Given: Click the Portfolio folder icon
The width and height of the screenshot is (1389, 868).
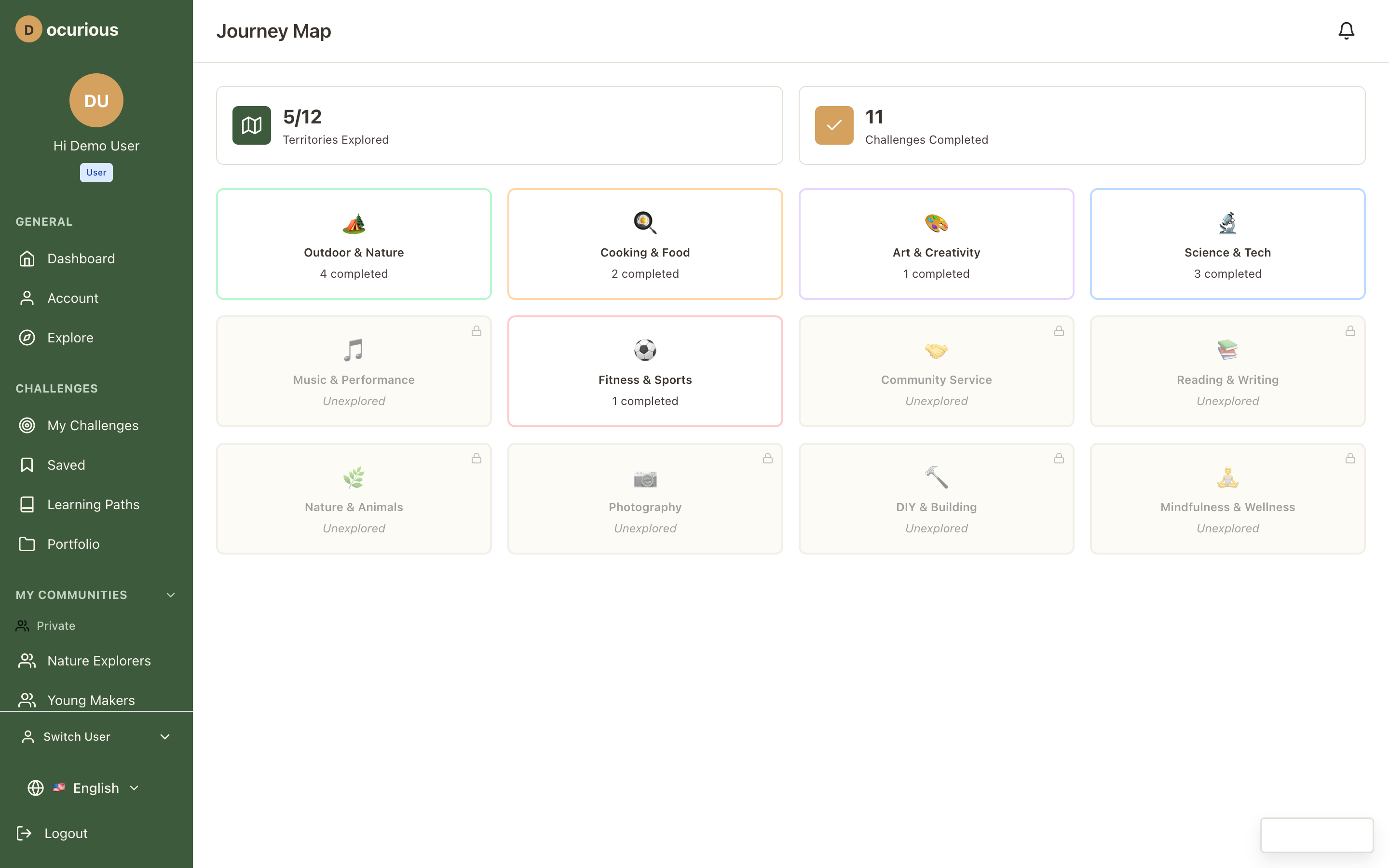Looking at the screenshot, I should [x=27, y=543].
